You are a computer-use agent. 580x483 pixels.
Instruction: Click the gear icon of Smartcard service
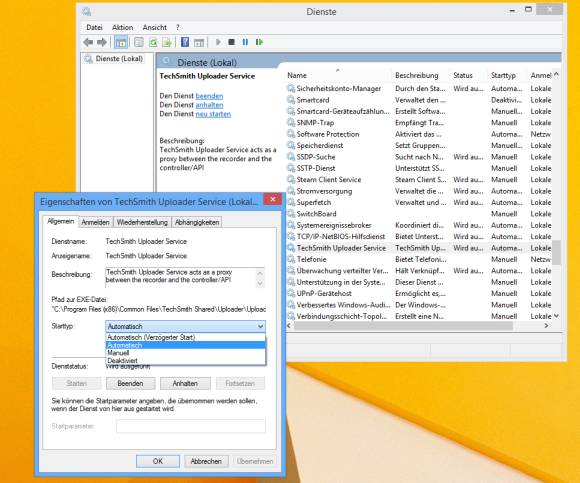pos(291,100)
